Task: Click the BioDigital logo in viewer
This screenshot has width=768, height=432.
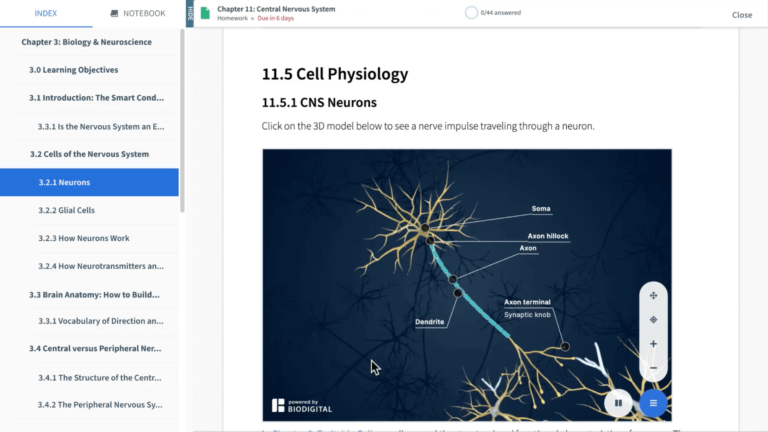Action: click(x=301, y=405)
